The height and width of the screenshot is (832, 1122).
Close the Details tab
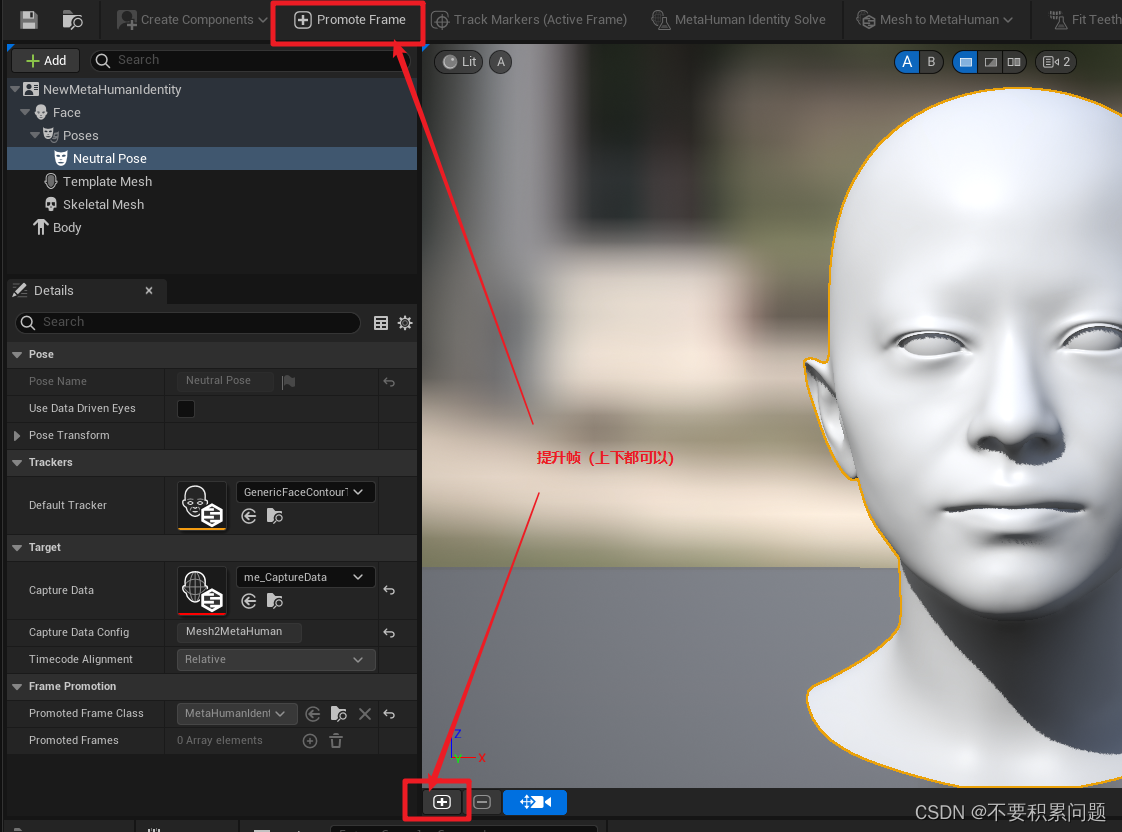149,290
